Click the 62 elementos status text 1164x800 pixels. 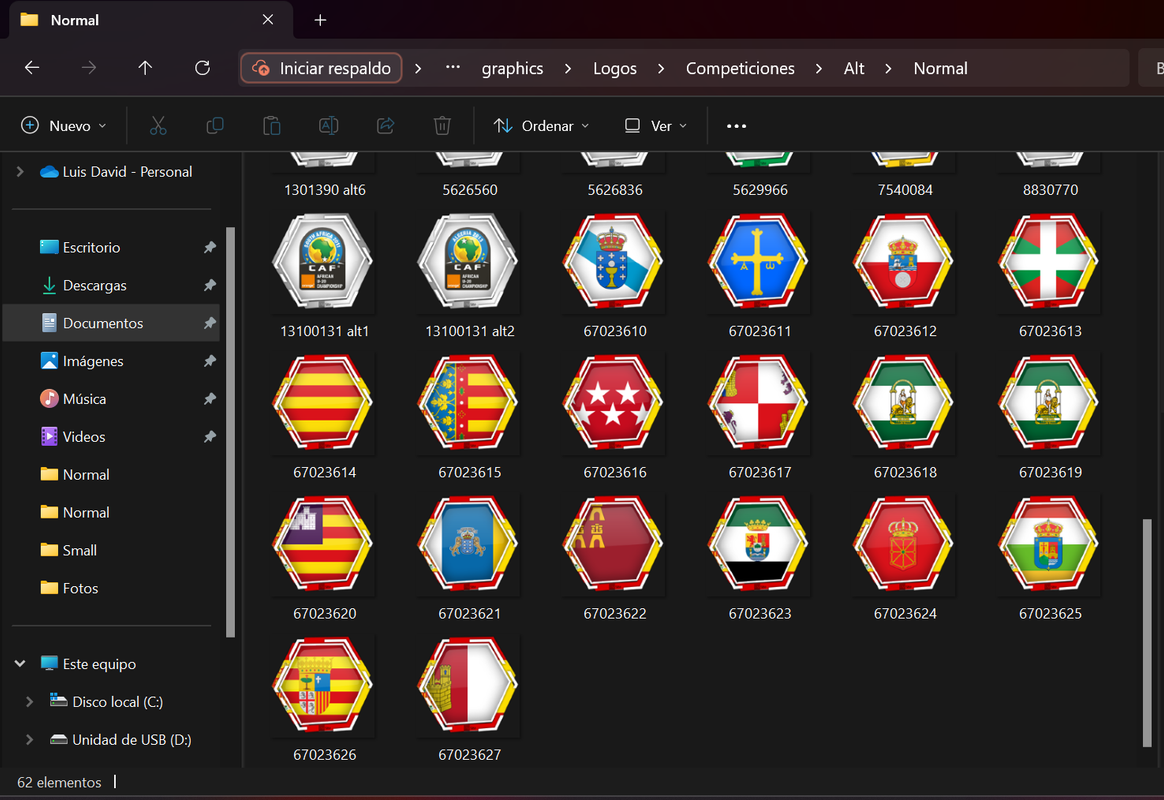pyautogui.click(x=59, y=782)
